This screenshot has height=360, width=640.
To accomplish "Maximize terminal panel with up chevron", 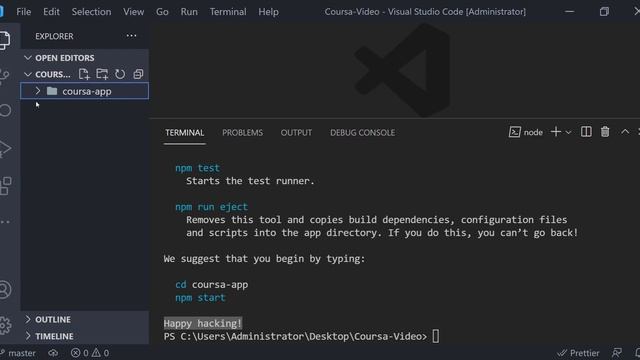I will pos(625,131).
